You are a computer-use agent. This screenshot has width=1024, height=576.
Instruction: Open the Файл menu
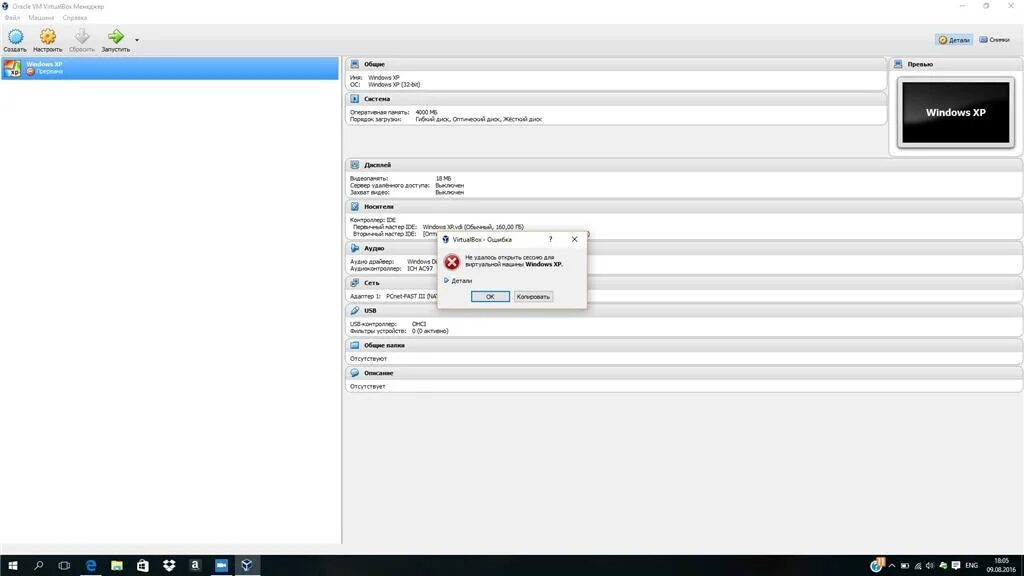tap(12, 18)
